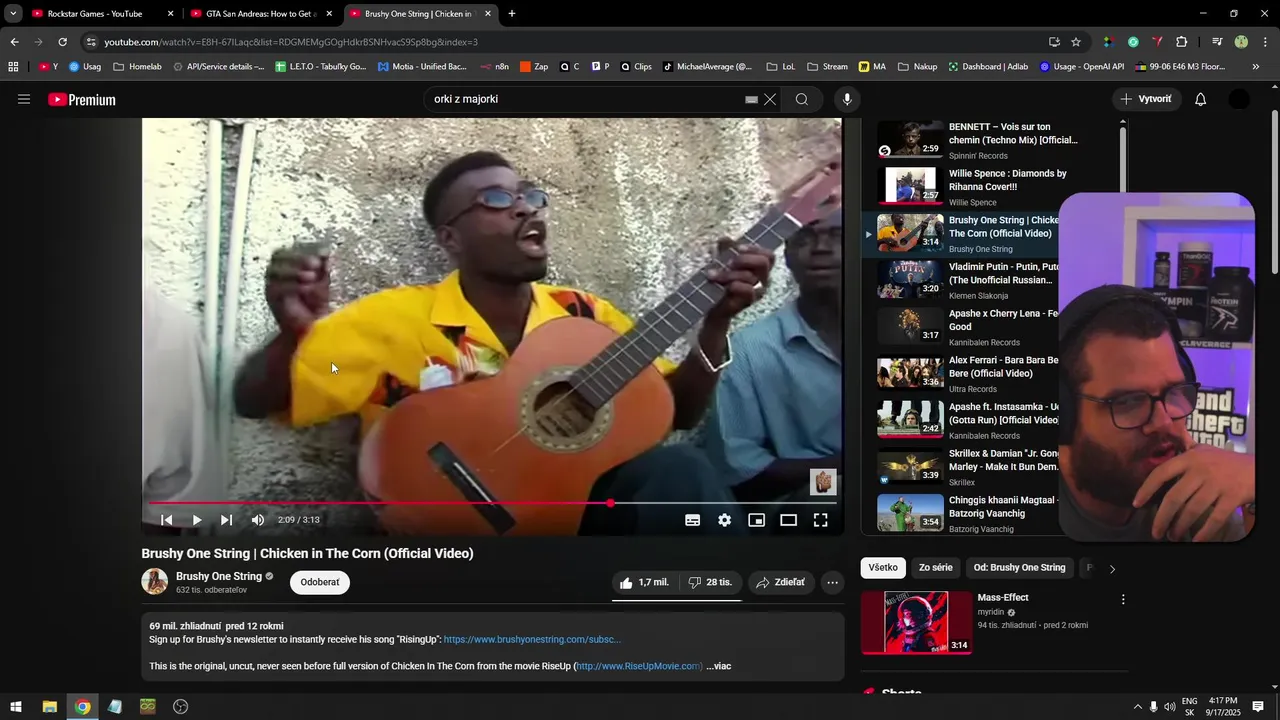The height and width of the screenshot is (720, 1280).
Task: Show more bookmarks with the double chevron
Action: tap(1256, 67)
